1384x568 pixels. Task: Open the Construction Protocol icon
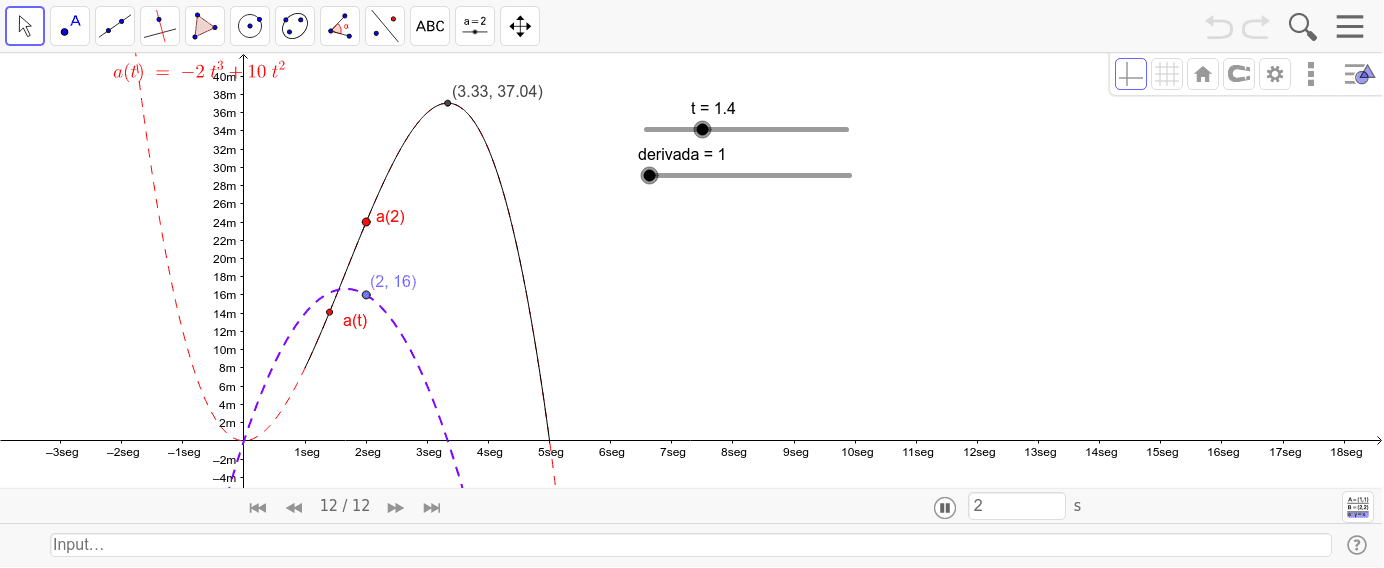1358,507
